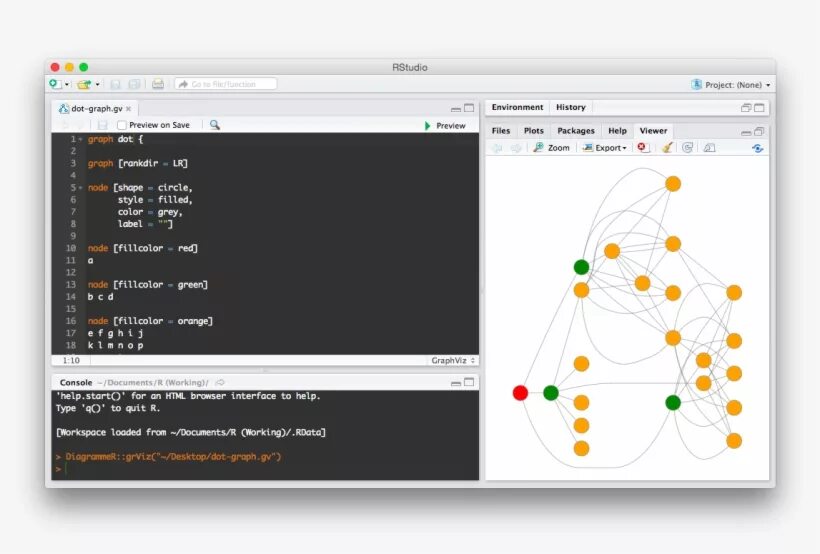Click the editor Save icon beside Preview on Save
The width and height of the screenshot is (820, 554).
click(x=102, y=125)
